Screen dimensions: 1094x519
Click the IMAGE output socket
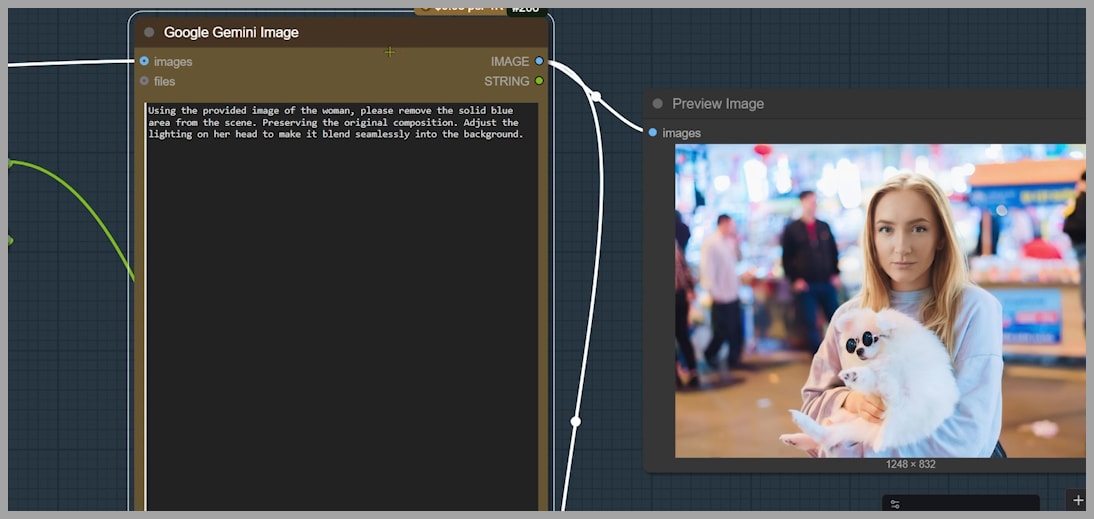[539, 61]
